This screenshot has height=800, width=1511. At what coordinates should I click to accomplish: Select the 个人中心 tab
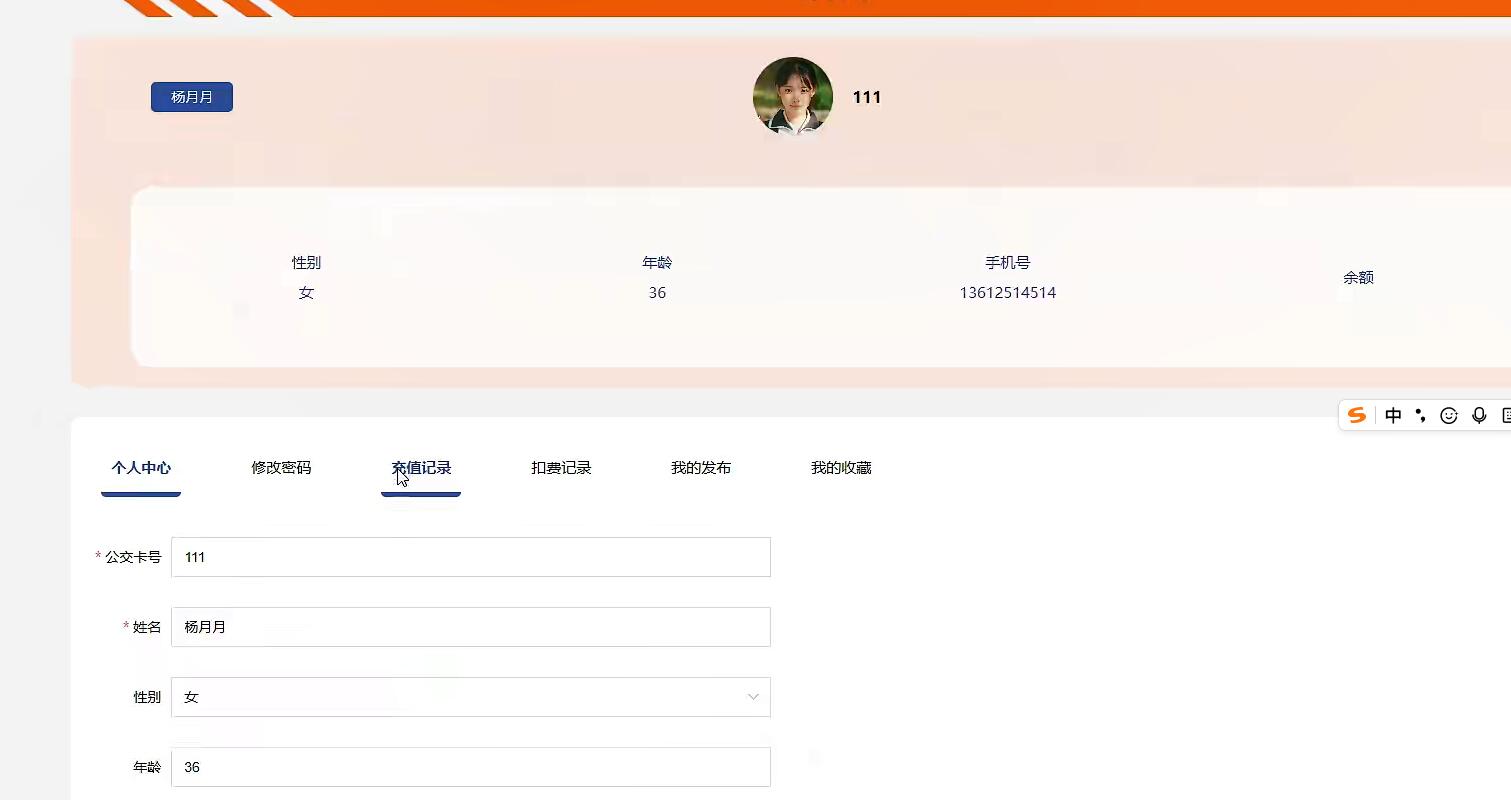pyautogui.click(x=140, y=467)
